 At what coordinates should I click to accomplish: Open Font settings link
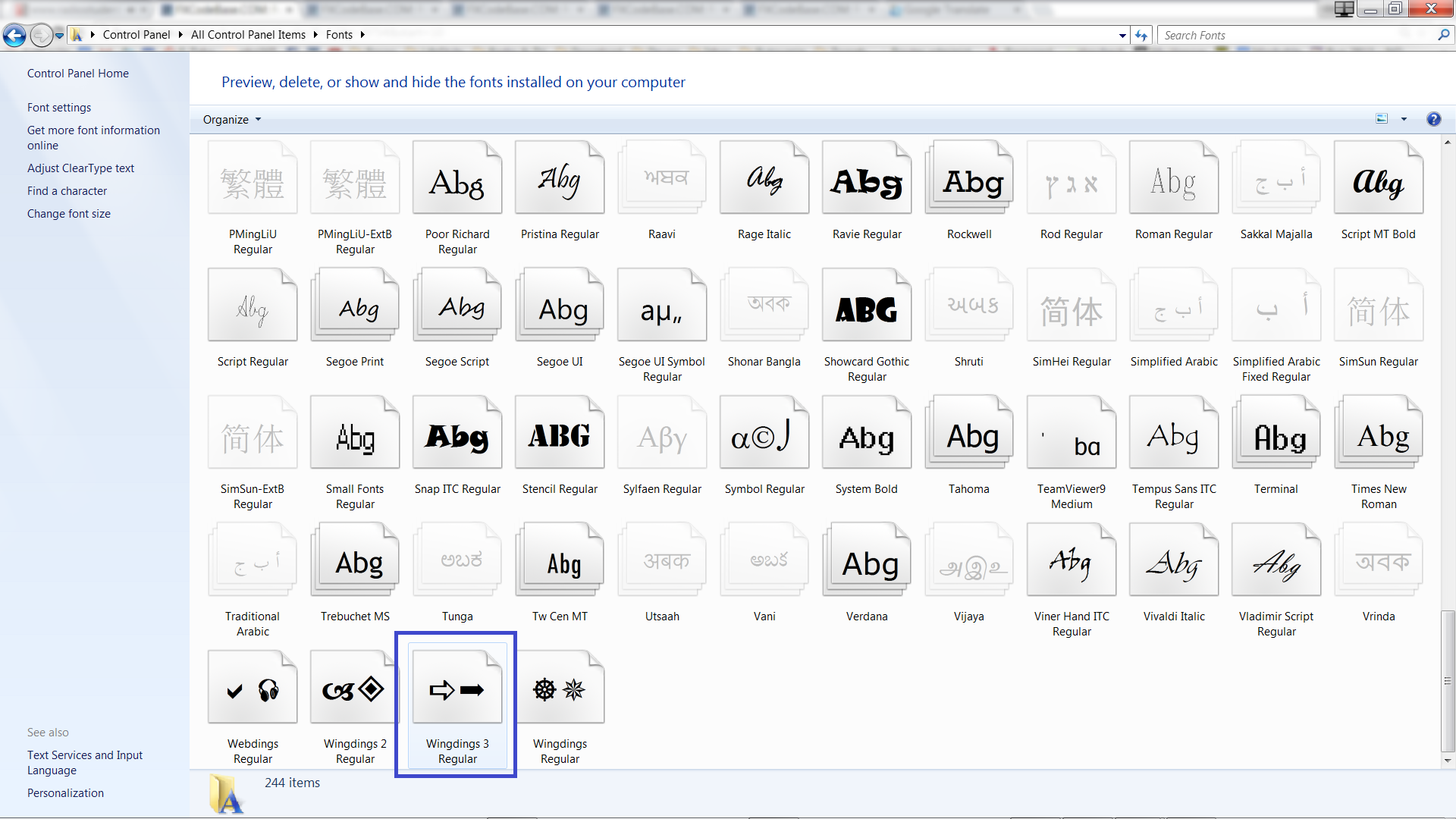coord(59,108)
